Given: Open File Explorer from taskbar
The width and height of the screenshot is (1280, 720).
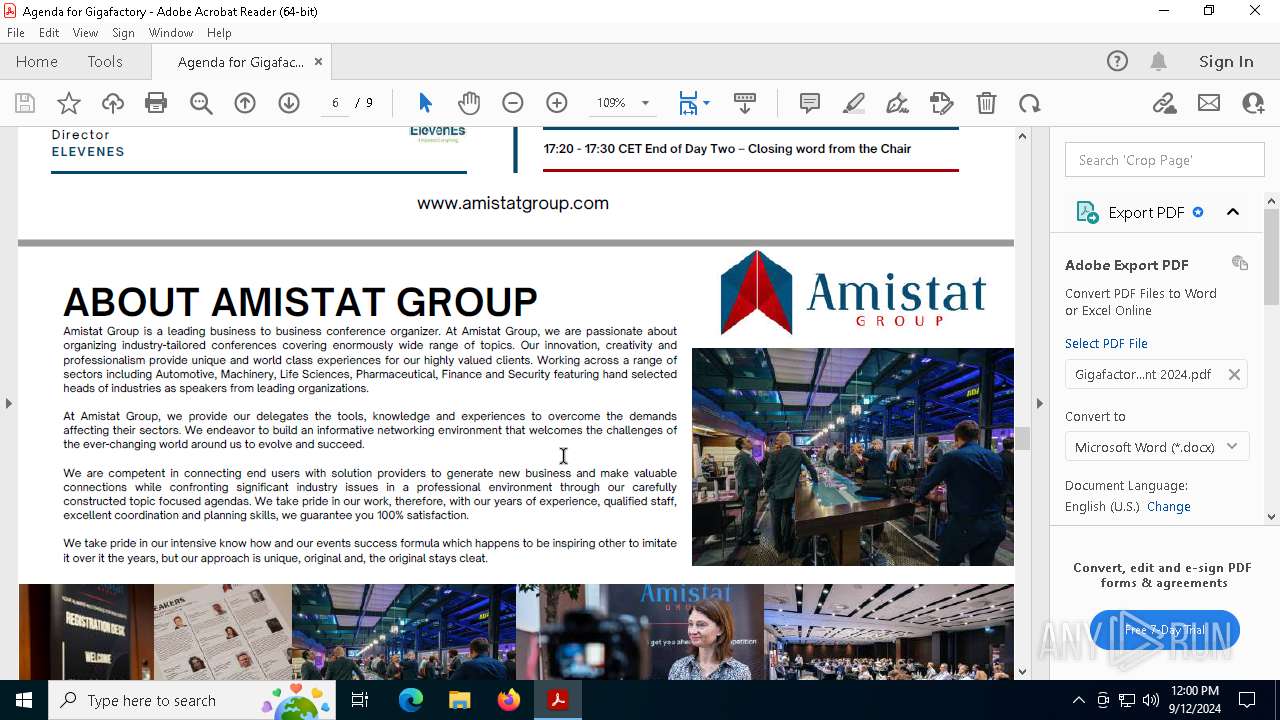Looking at the screenshot, I should pyautogui.click(x=460, y=700).
